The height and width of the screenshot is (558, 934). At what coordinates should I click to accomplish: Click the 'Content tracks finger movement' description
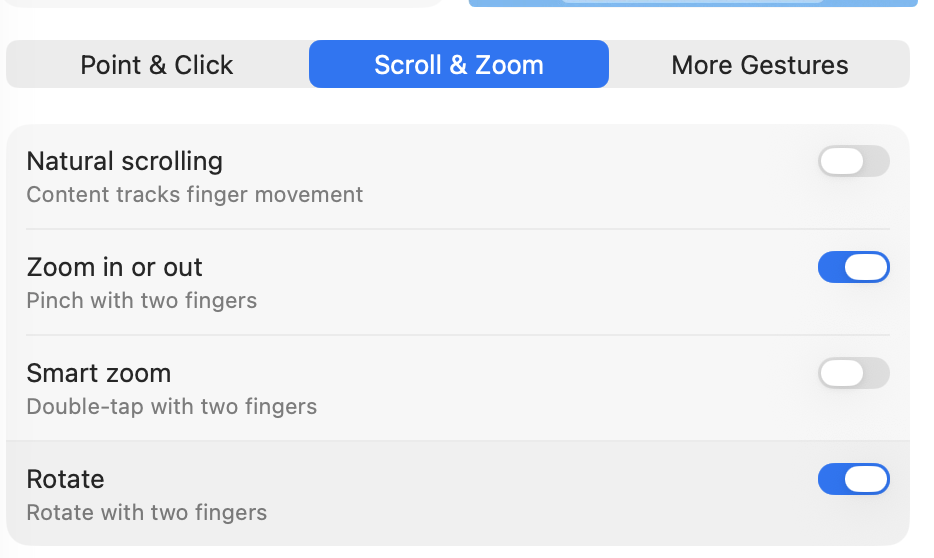194,194
